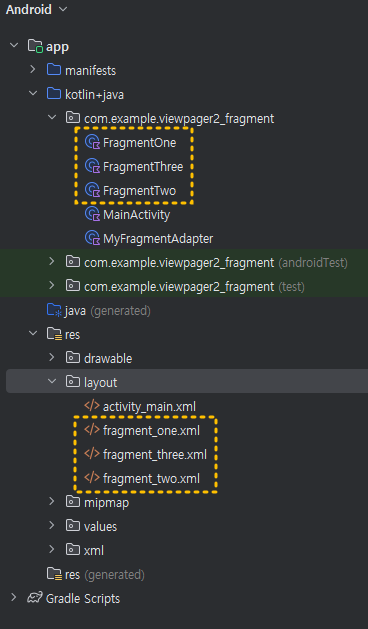Select the FragmentThree class name

[143, 167]
